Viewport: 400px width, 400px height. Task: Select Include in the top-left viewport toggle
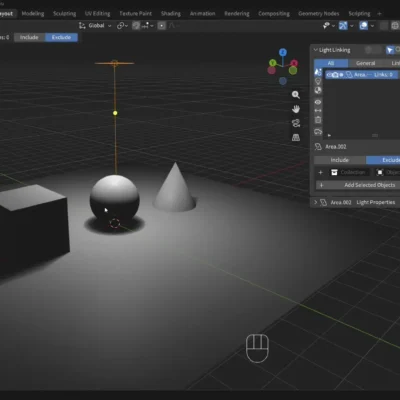tap(29, 37)
